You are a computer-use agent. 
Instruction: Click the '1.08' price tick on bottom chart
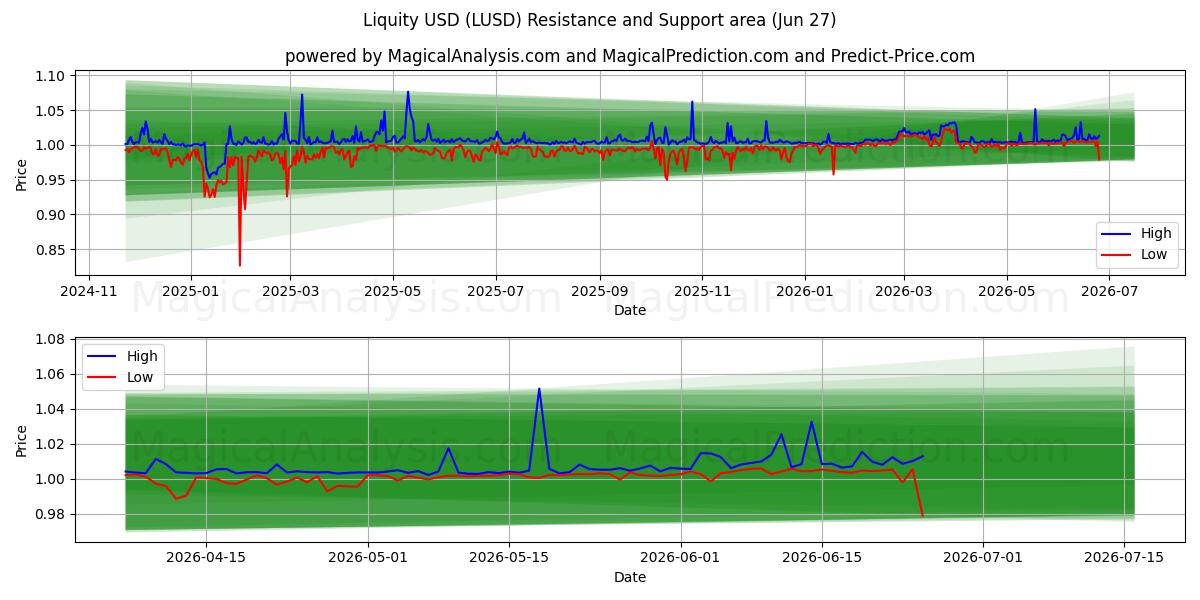[x=50, y=340]
